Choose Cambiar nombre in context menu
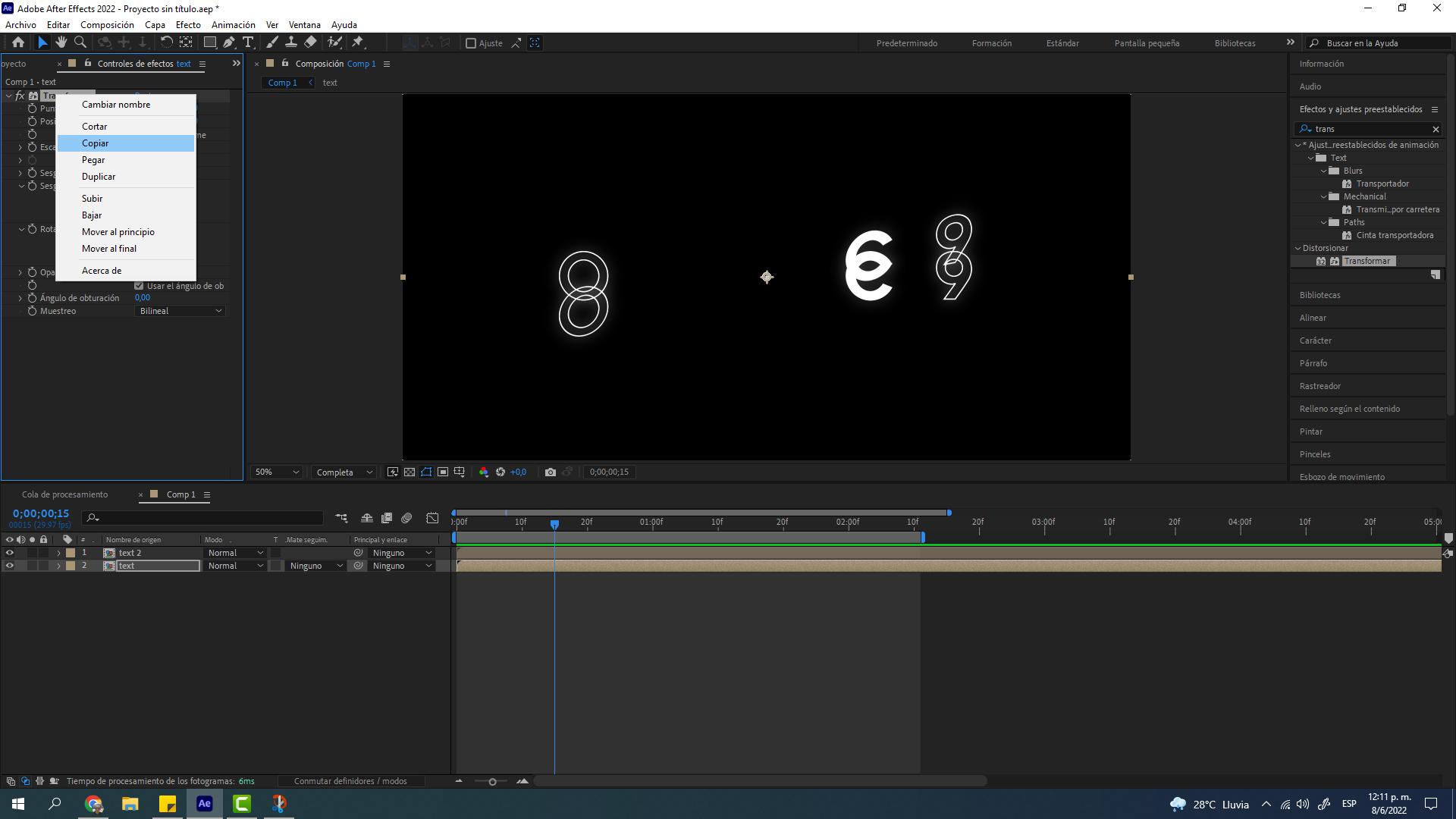Image resolution: width=1456 pixels, height=819 pixels. [126, 105]
